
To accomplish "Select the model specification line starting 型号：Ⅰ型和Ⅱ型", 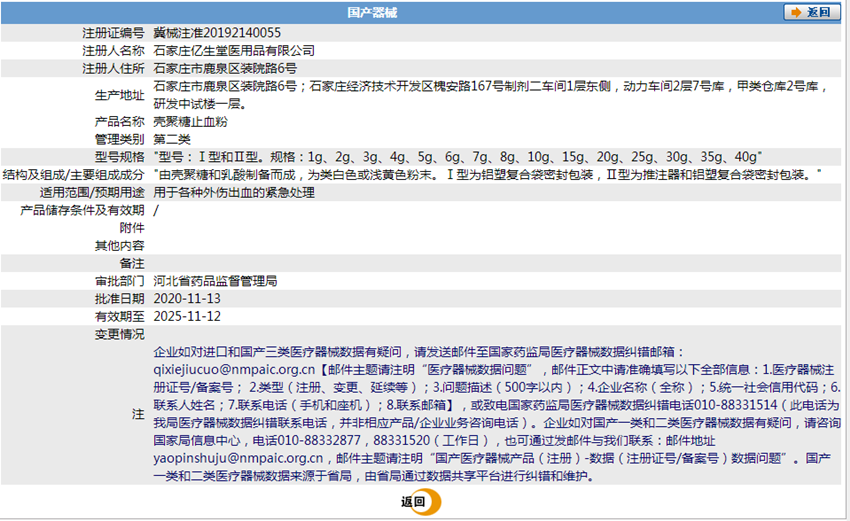I will [x=458, y=157].
